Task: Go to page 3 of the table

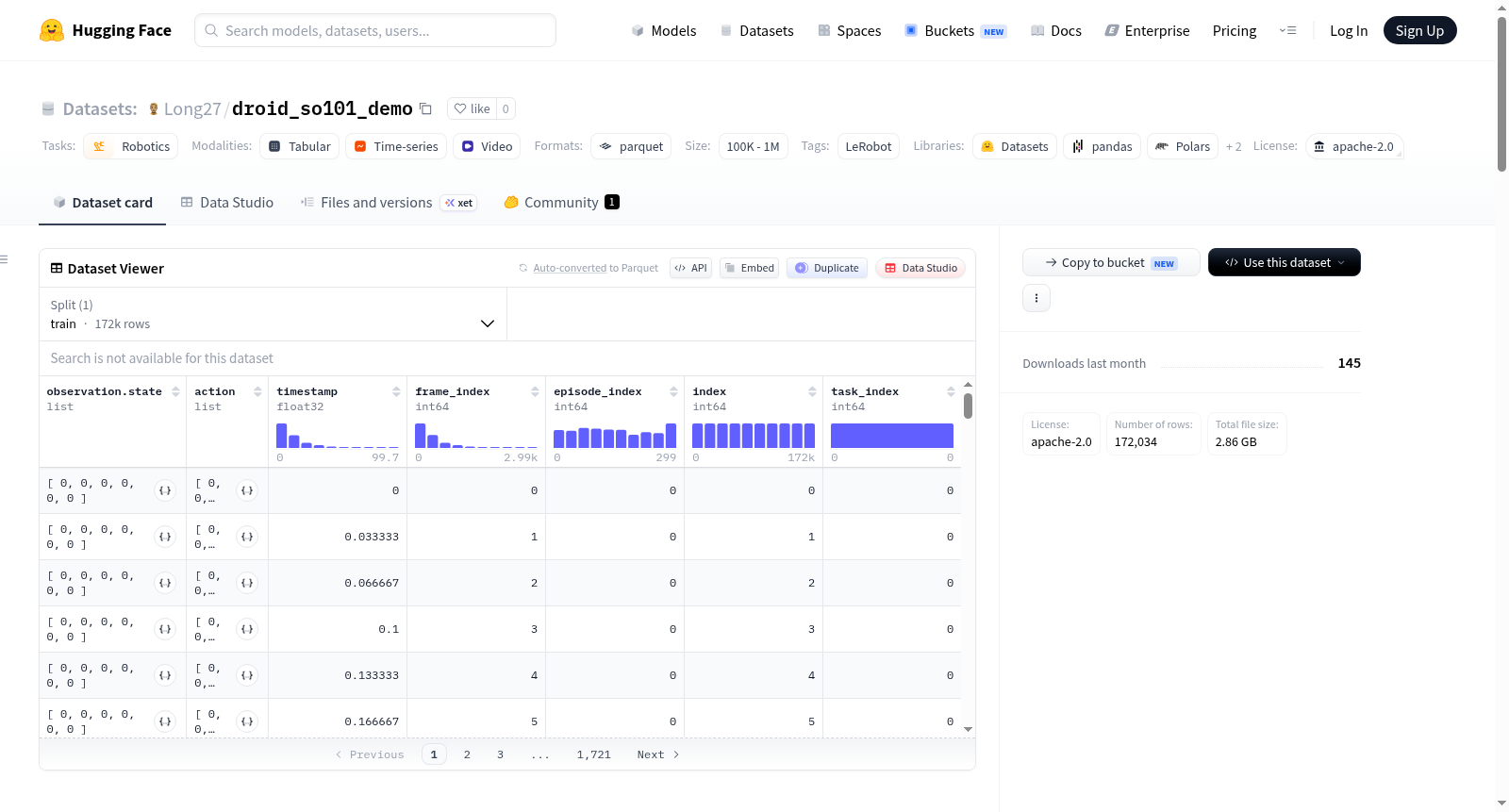Action: (x=500, y=754)
